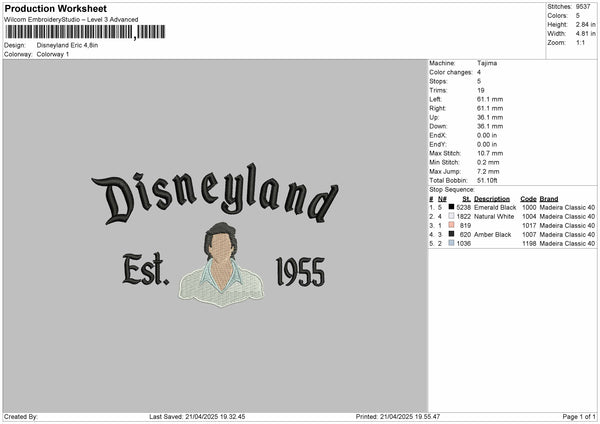The width and height of the screenshot is (600, 424).
Task: Click 'Wilcom EmbroideryStudio – Level 3 Advanced' text
Action: [71, 20]
